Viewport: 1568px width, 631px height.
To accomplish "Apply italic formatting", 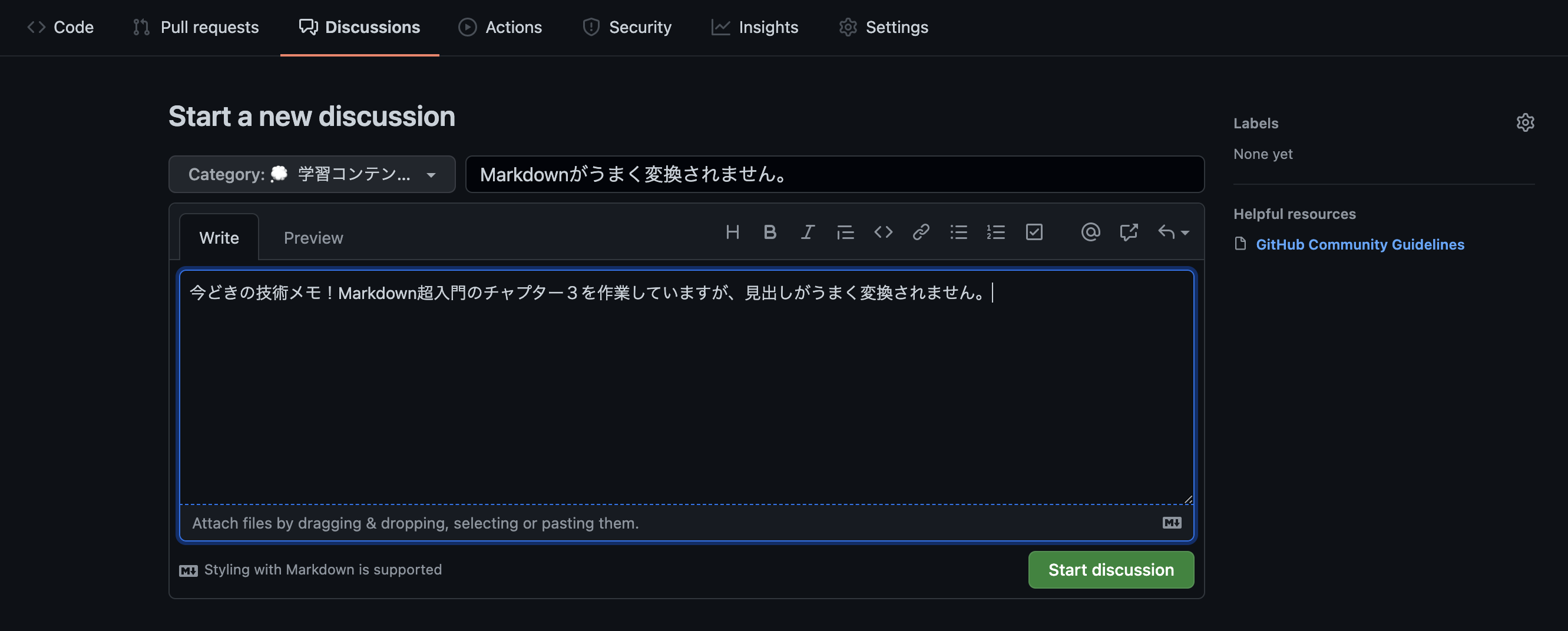I will click(x=808, y=233).
